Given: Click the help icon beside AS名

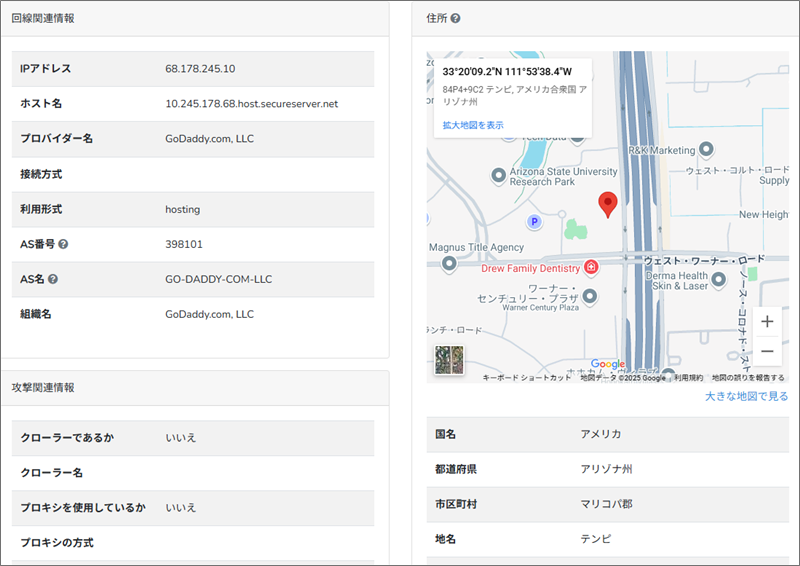Looking at the screenshot, I should click(53, 279).
